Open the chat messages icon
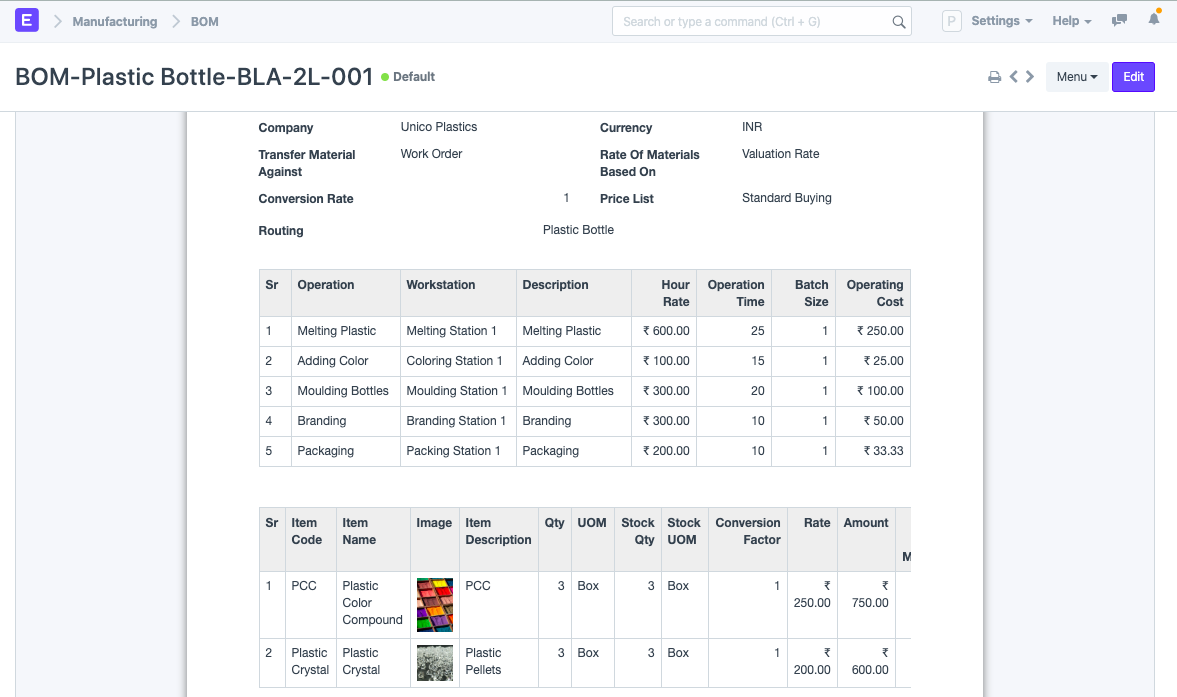The height and width of the screenshot is (697, 1177). tap(1120, 21)
